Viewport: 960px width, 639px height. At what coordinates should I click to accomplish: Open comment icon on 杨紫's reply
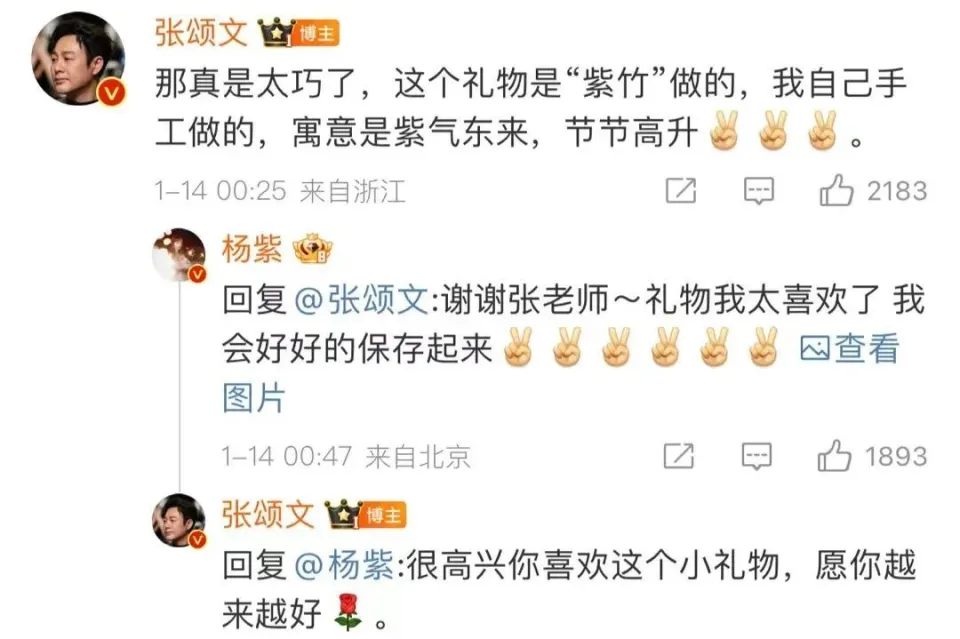pos(757,457)
